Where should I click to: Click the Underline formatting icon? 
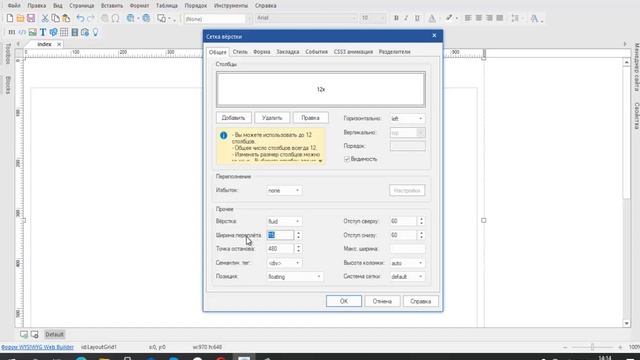click(417, 18)
